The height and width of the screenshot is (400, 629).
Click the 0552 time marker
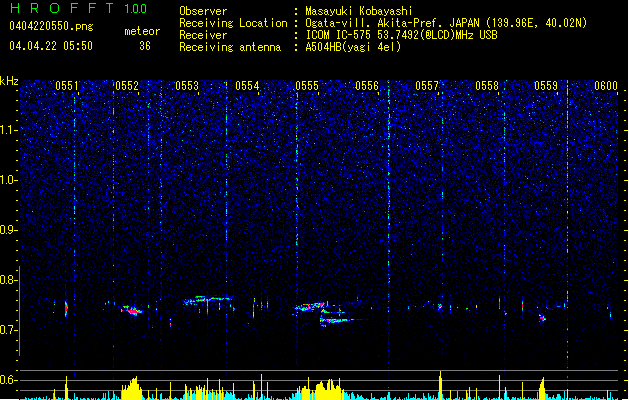coord(127,86)
